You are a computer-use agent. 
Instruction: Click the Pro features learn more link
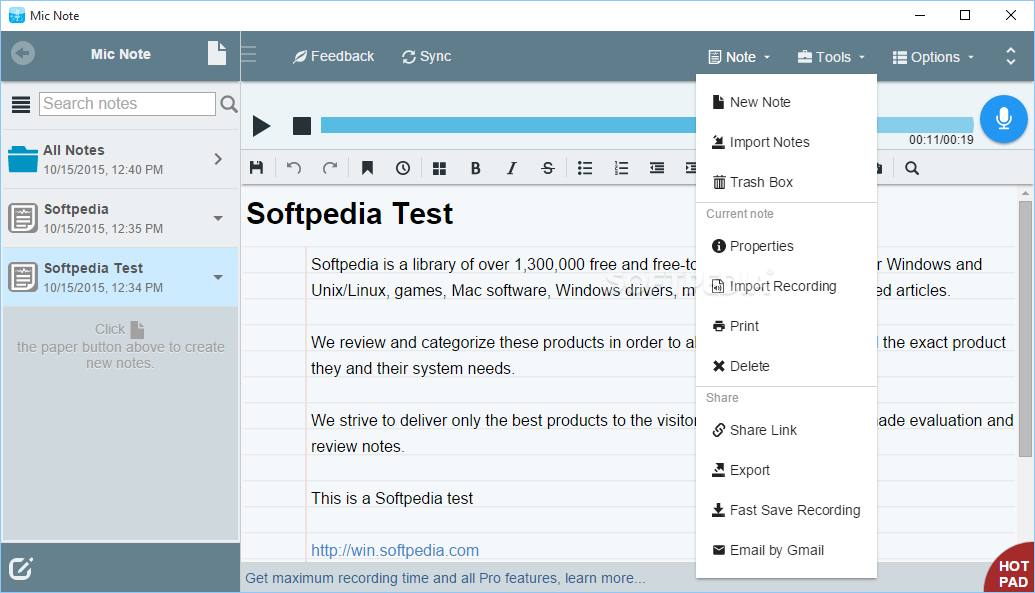[x=446, y=578]
